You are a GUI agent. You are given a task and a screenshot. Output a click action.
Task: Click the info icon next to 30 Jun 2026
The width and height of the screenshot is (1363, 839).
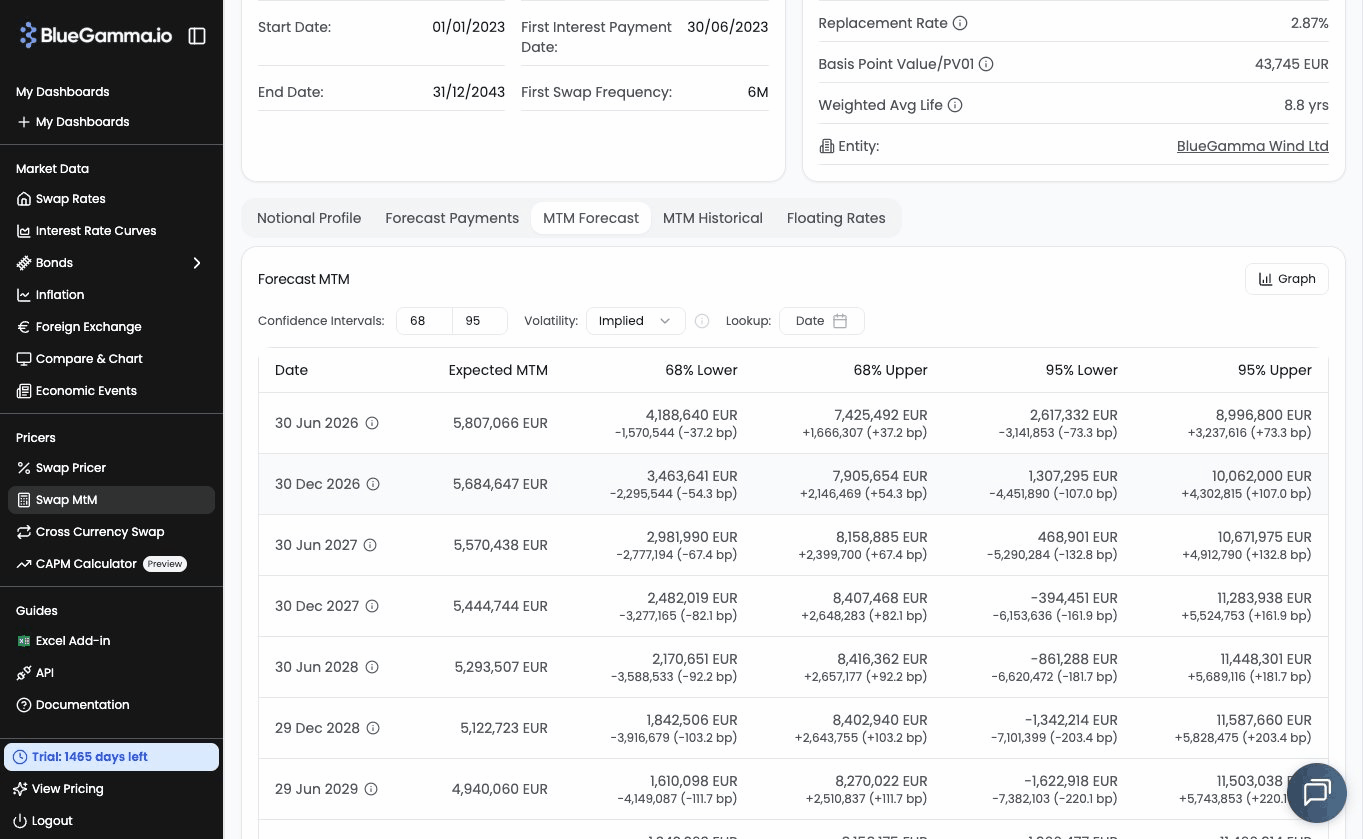372,423
